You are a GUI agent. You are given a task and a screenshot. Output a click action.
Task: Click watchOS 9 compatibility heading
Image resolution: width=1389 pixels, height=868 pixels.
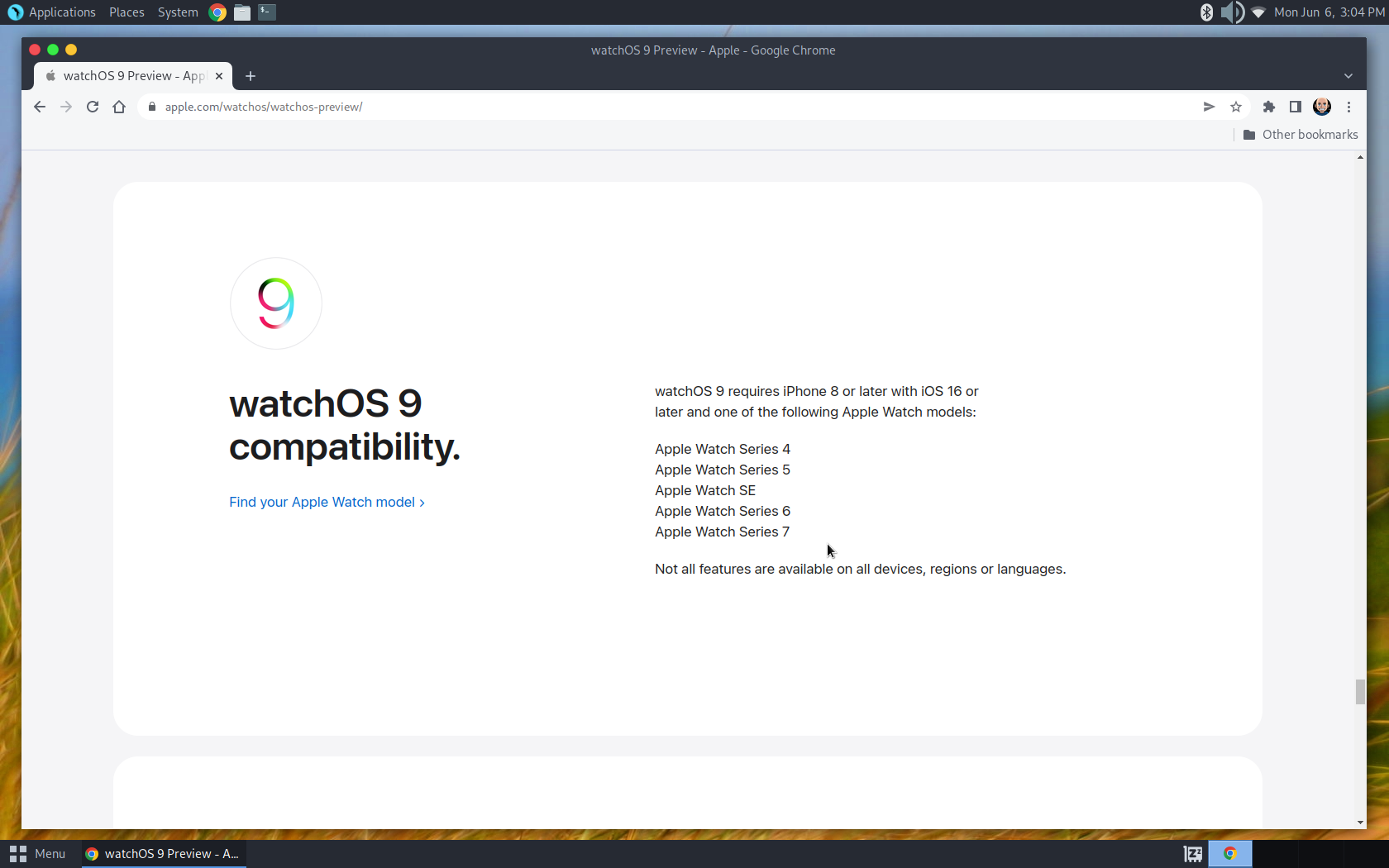[345, 425]
